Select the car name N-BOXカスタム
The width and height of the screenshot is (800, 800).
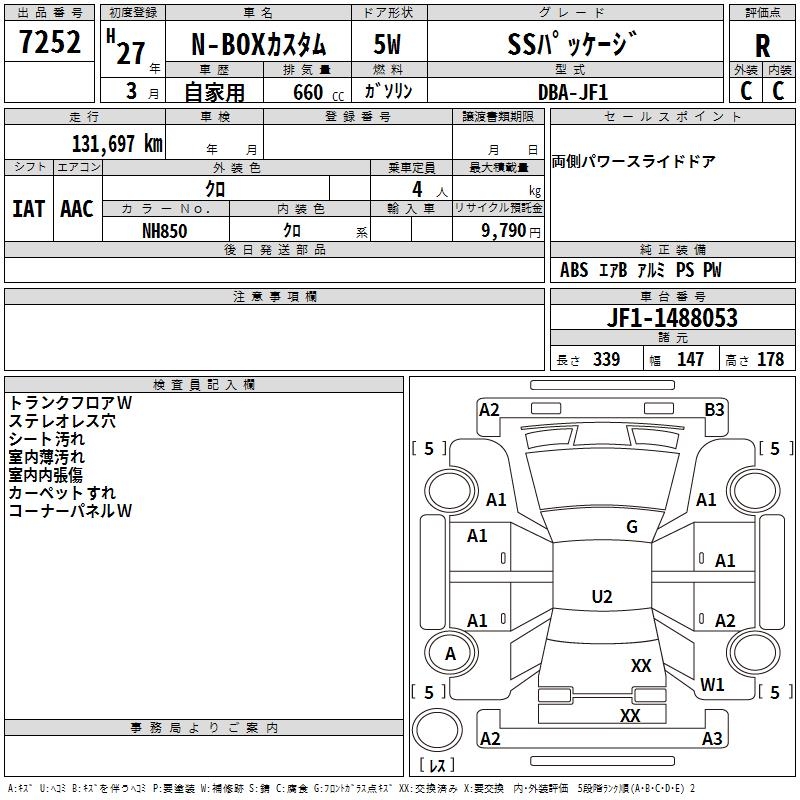tap(258, 46)
